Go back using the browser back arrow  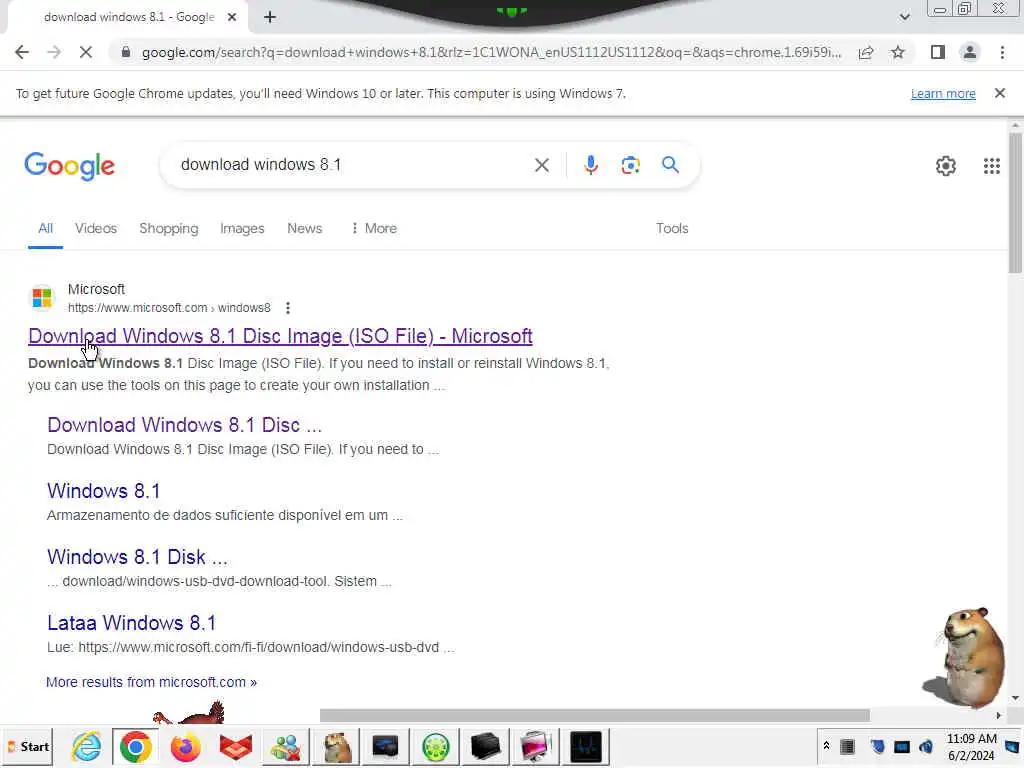pyautogui.click(x=22, y=52)
